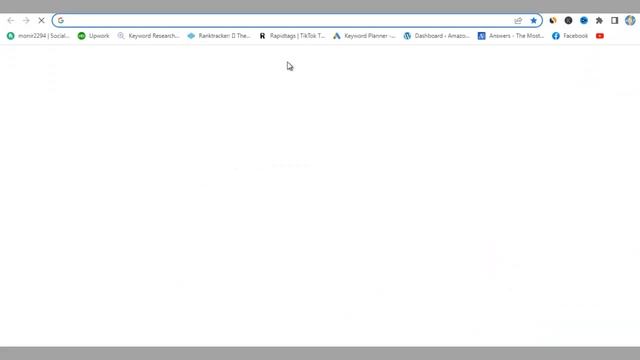Open the YouTube bookmark icon
This screenshot has width=640, height=360.
[x=600, y=36]
